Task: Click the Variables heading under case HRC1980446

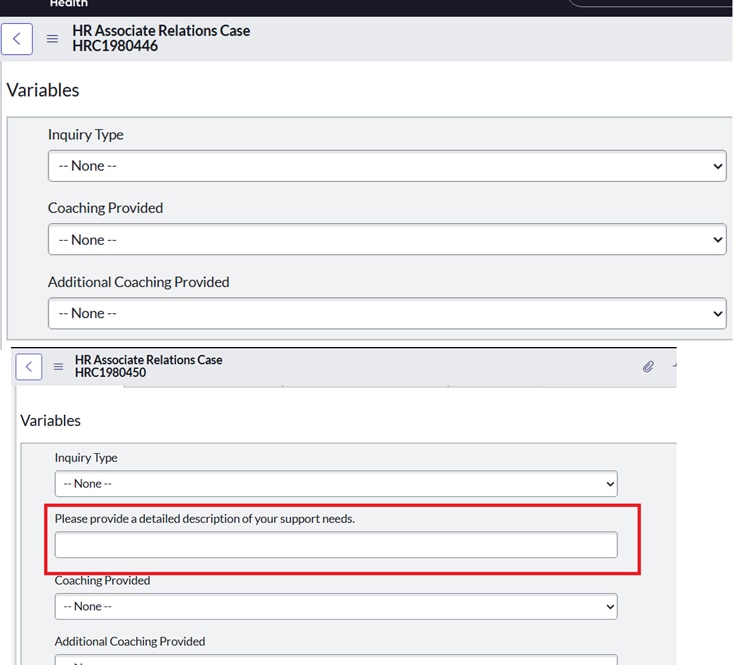Action: click(x=43, y=90)
